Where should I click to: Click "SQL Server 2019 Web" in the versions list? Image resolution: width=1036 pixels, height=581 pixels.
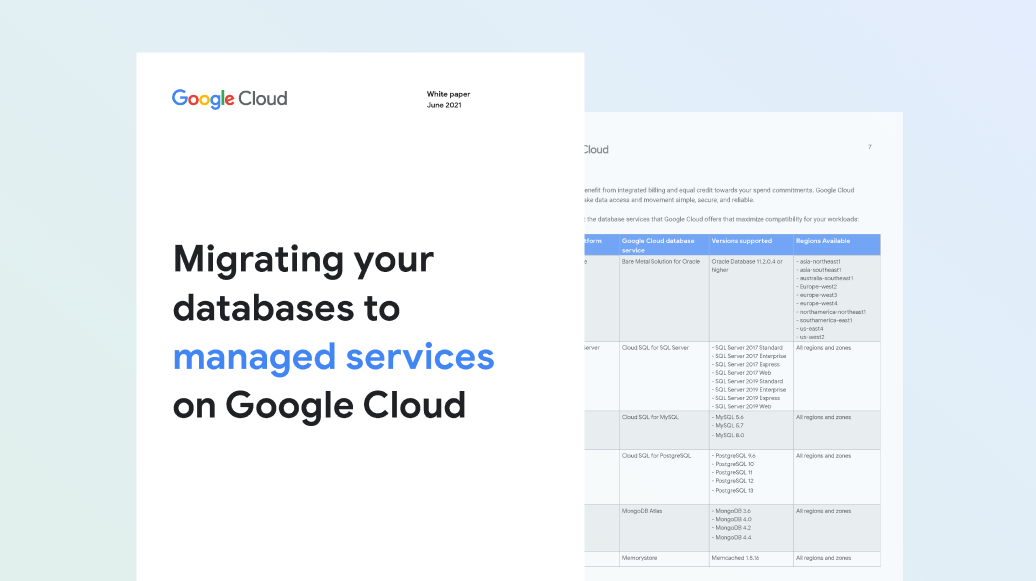tap(741, 407)
